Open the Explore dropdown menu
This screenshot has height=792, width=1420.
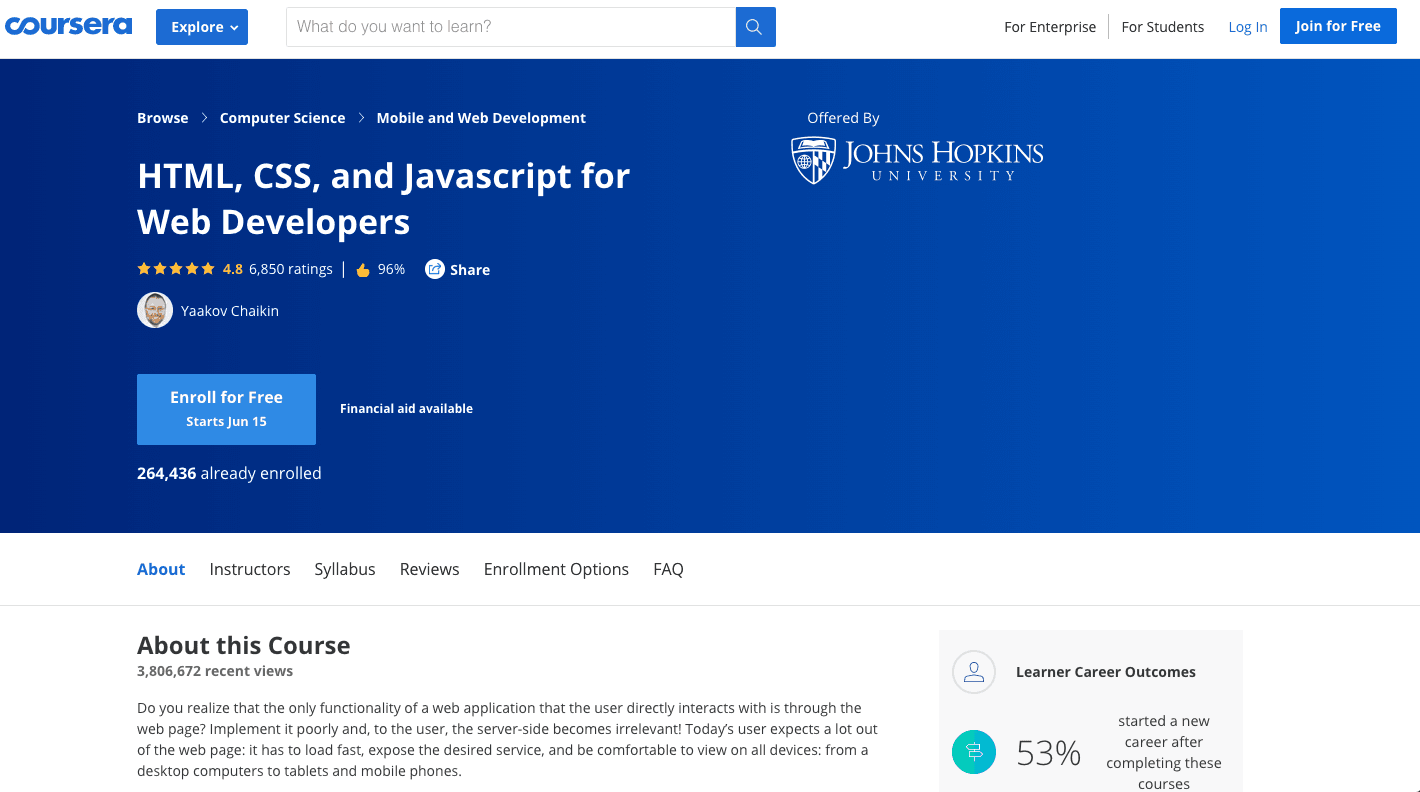pos(202,27)
